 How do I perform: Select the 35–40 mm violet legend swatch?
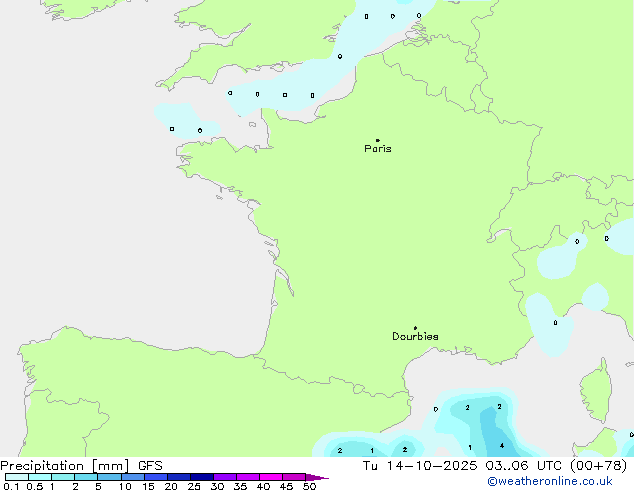click(248, 477)
